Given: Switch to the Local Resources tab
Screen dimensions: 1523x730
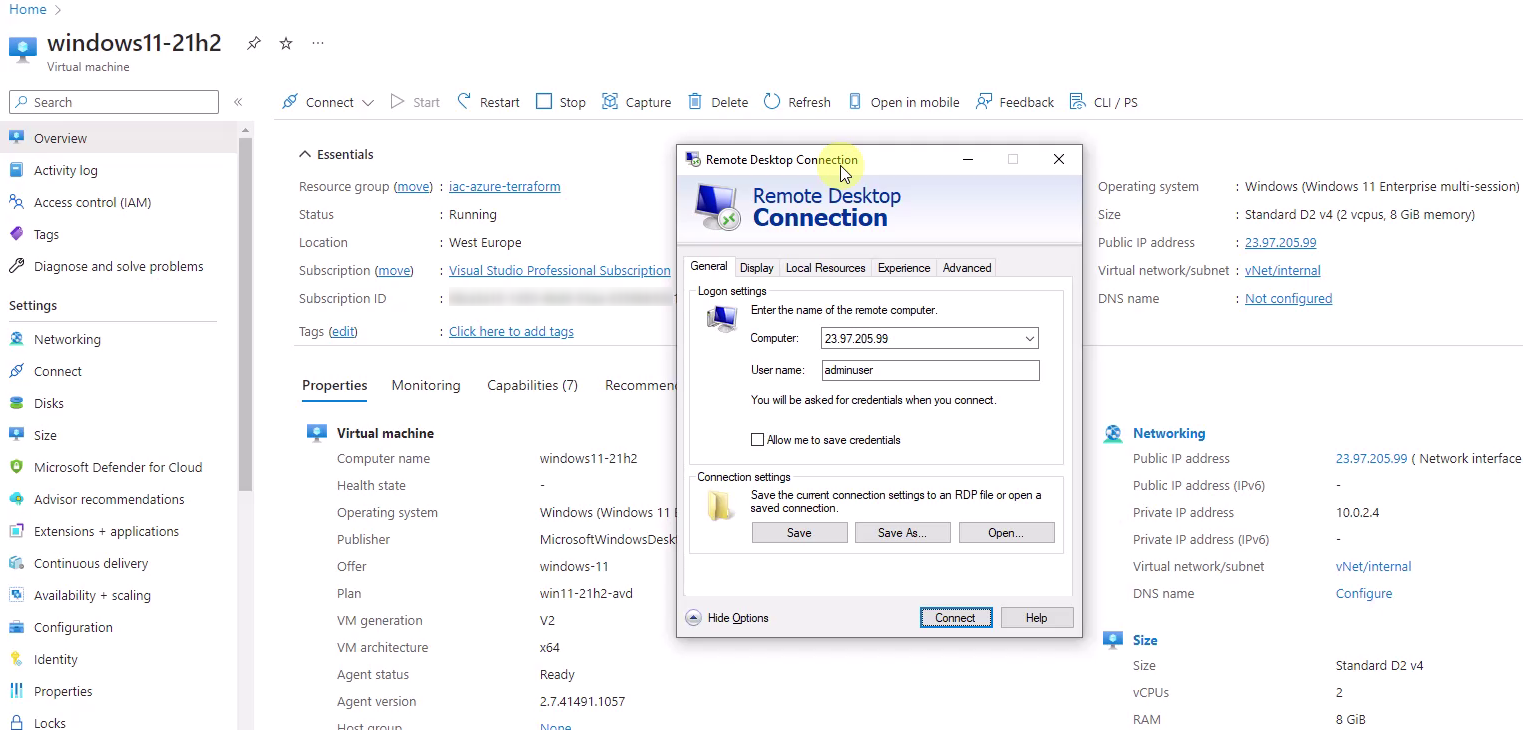Looking at the screenshot, I should click(x=825, y=268).
